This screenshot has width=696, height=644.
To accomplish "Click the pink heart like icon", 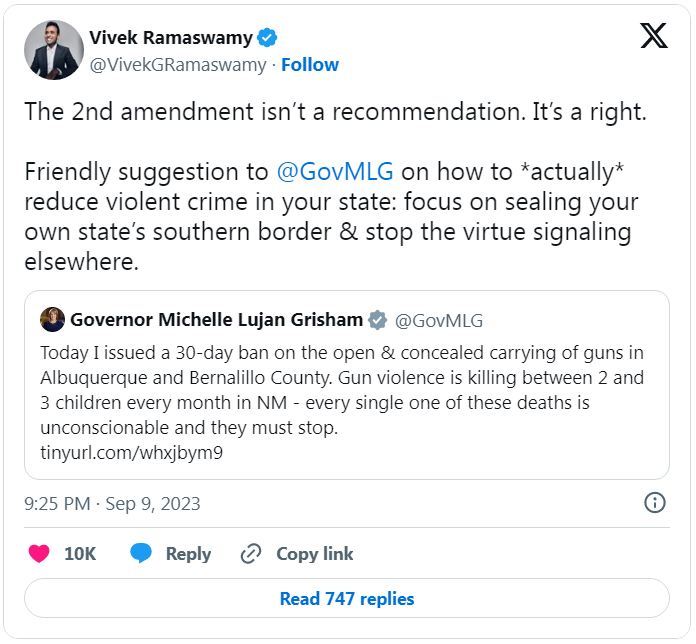I will pyautogui.click(x=39, y=554).
